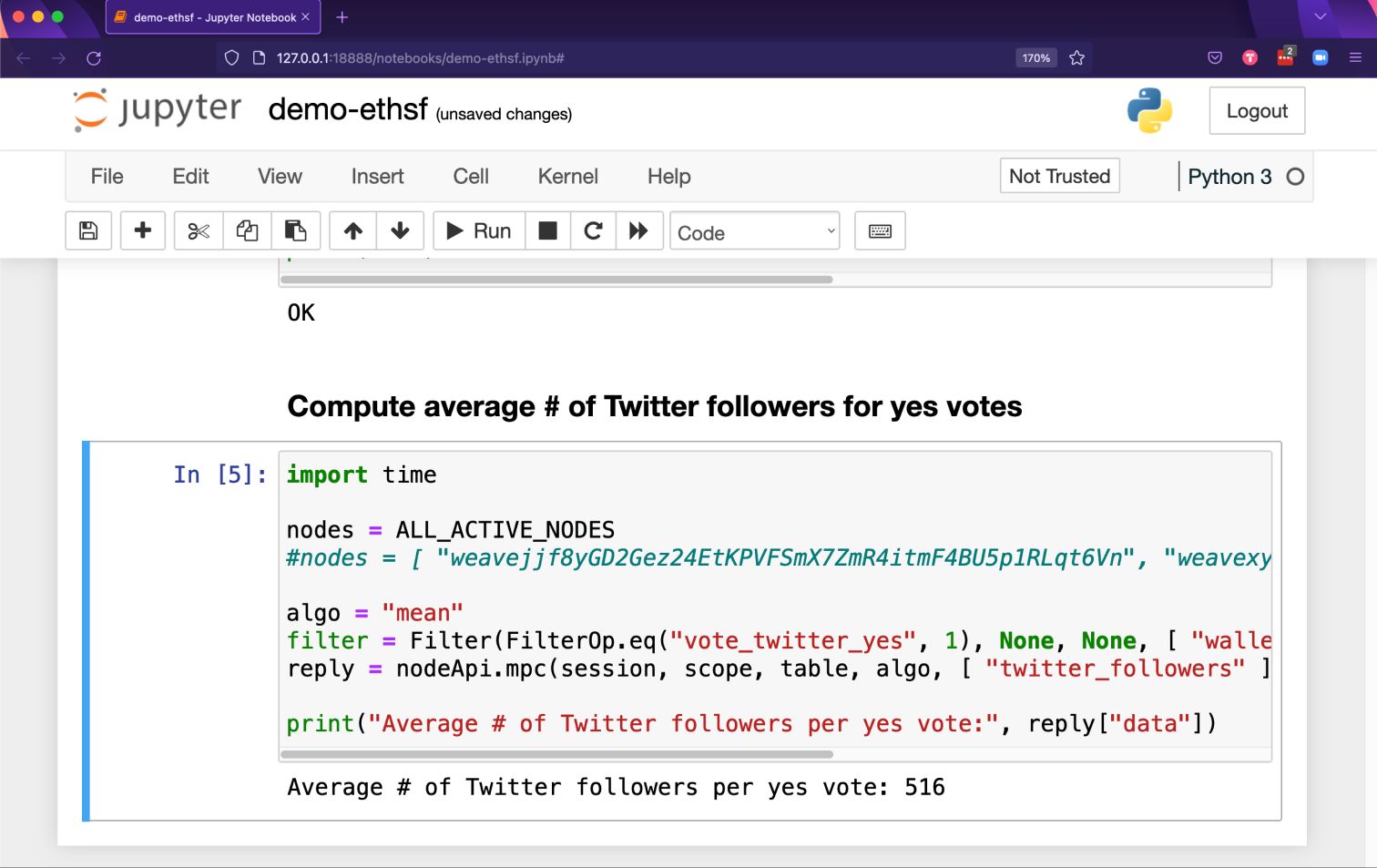This screenshot has height=868, width=1377.
Task: Paste cells below
Action: (295, 230)
